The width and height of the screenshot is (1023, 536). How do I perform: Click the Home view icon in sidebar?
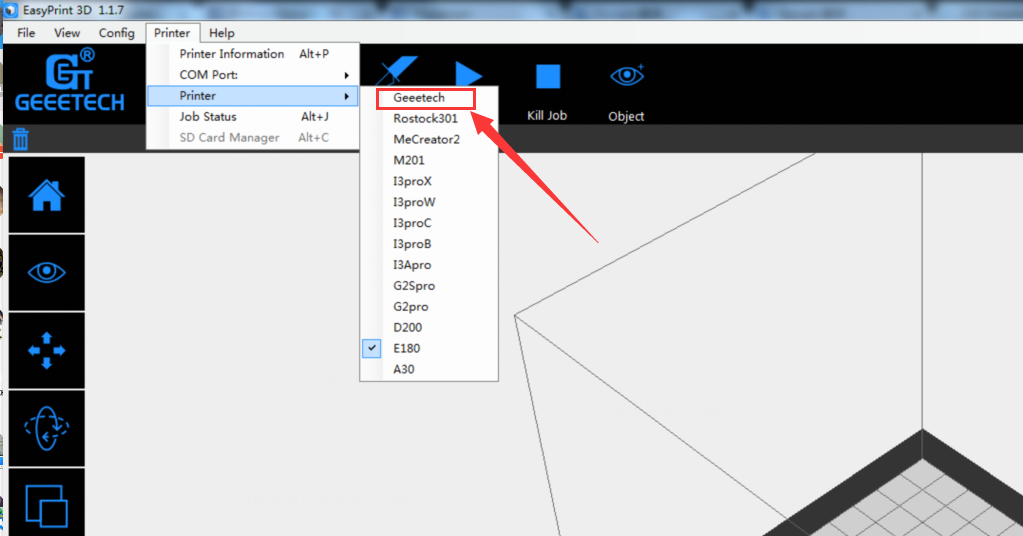tap(46, 195)
